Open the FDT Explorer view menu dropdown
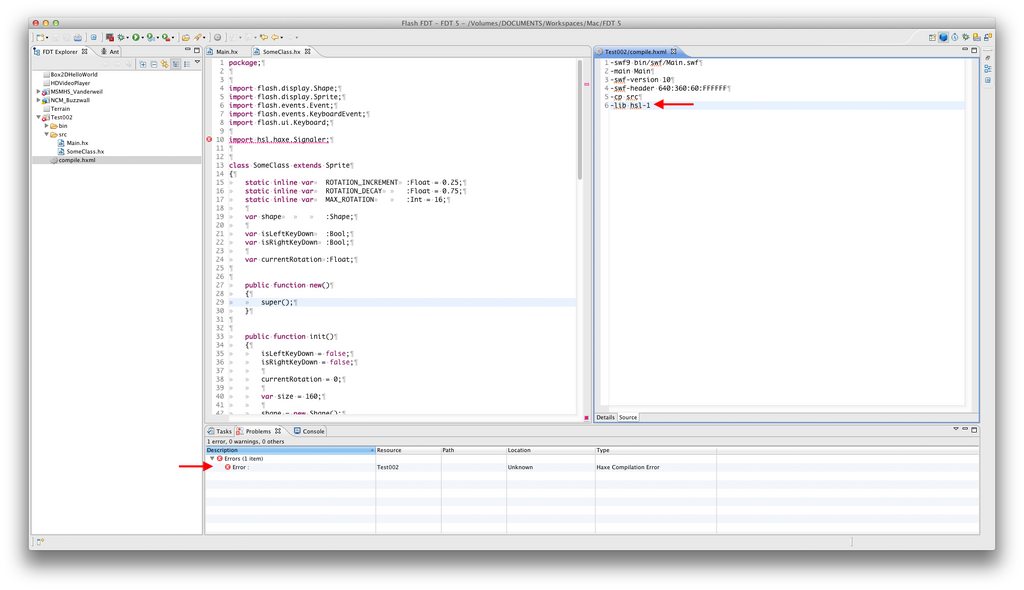The width and height of the screenshot is (1024, 590). pyautogui.click(x=197, y=63)
